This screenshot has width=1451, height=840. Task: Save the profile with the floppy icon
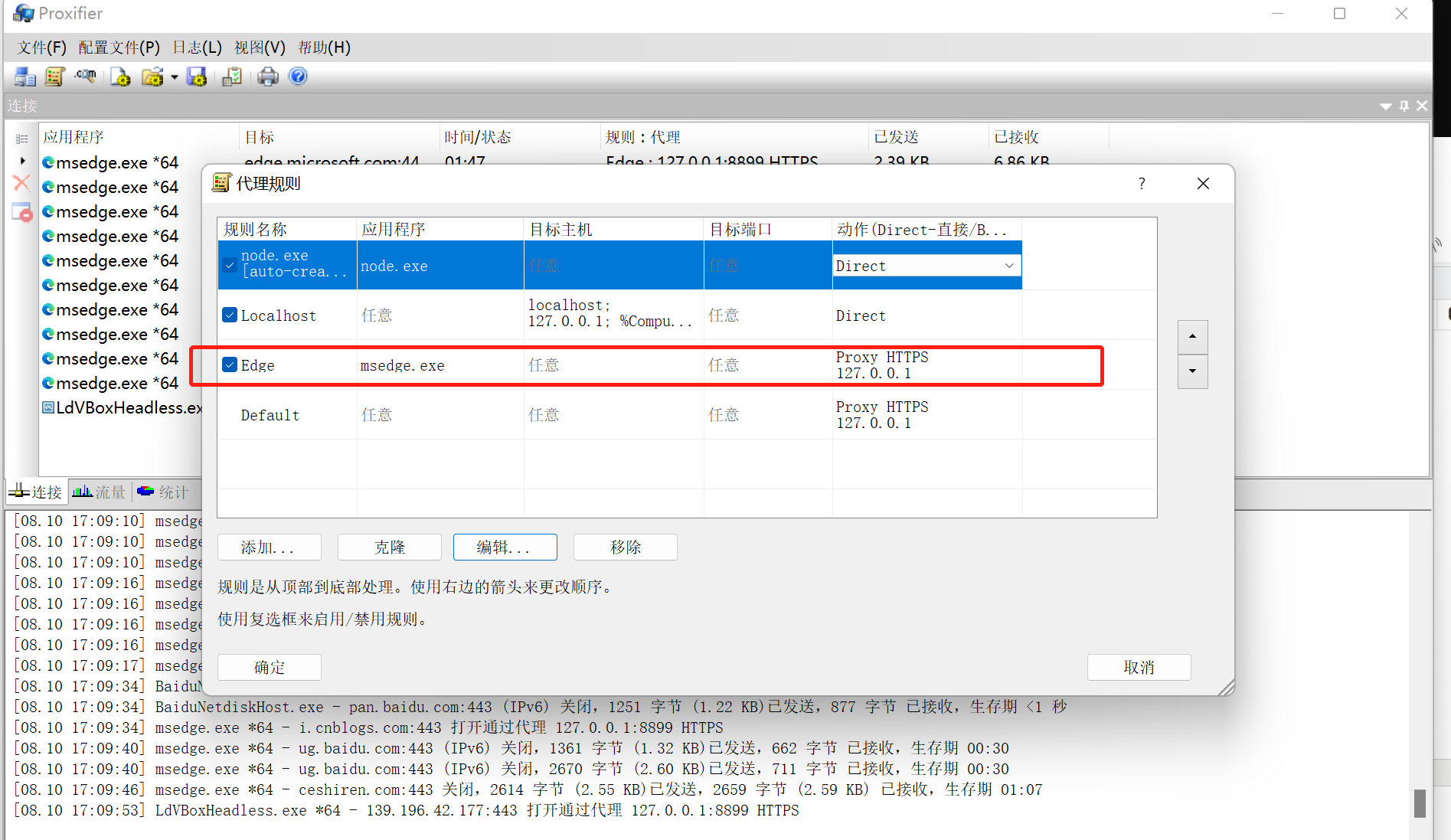pyautogui.click(x=197, y=77)
